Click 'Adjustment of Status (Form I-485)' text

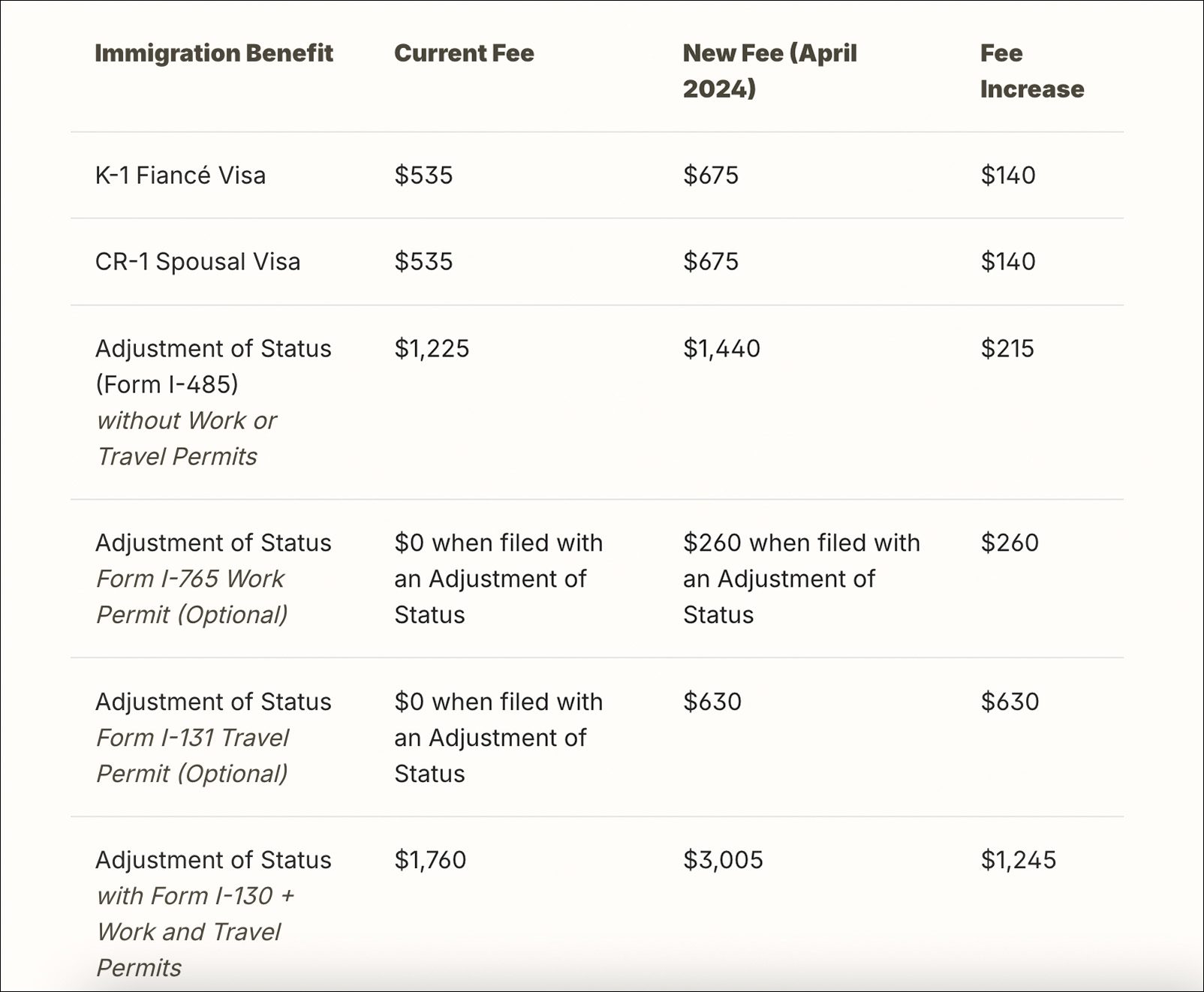[213, 366]
